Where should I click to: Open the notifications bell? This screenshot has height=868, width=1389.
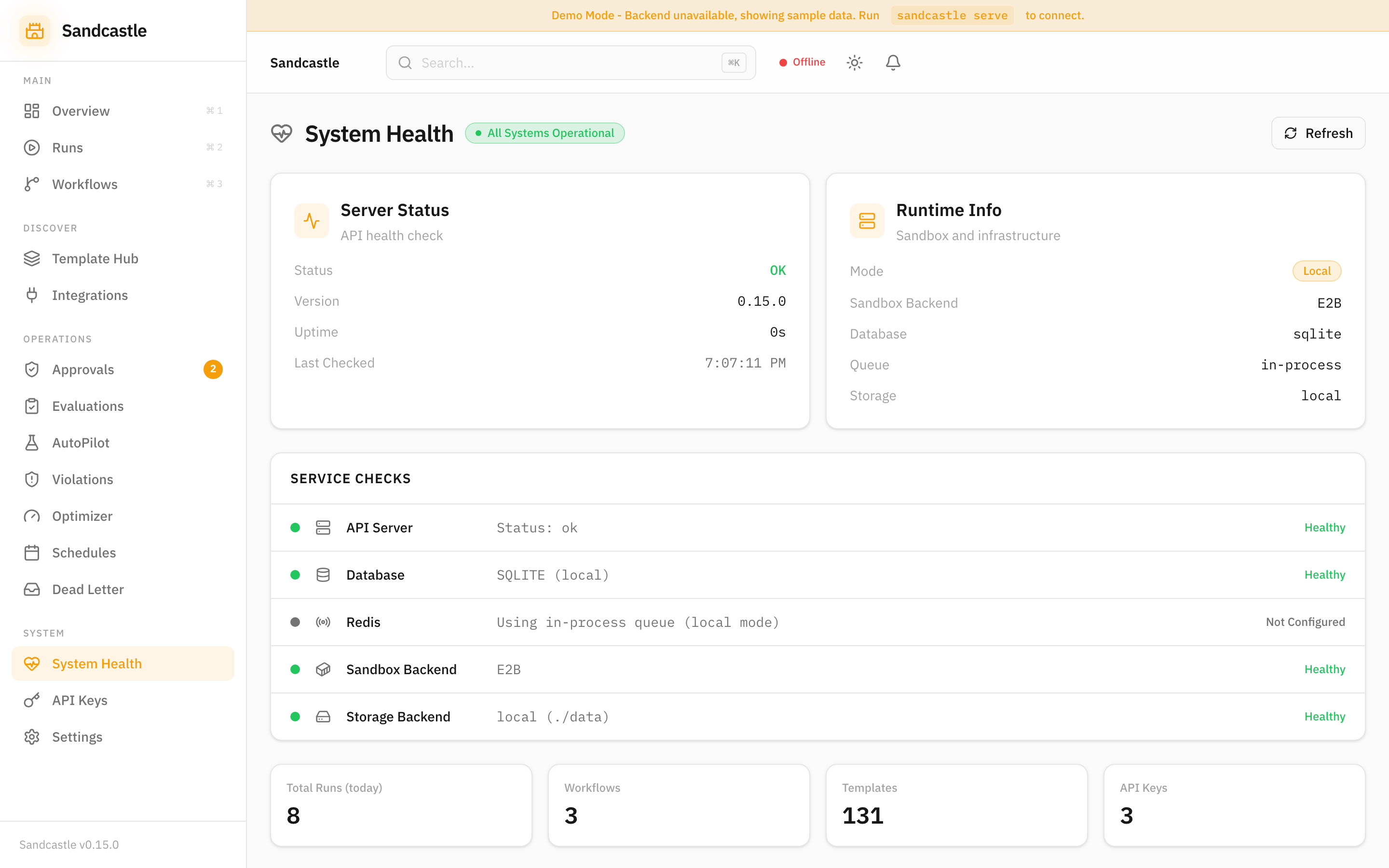pyautogui.click(x=893, y=63)
